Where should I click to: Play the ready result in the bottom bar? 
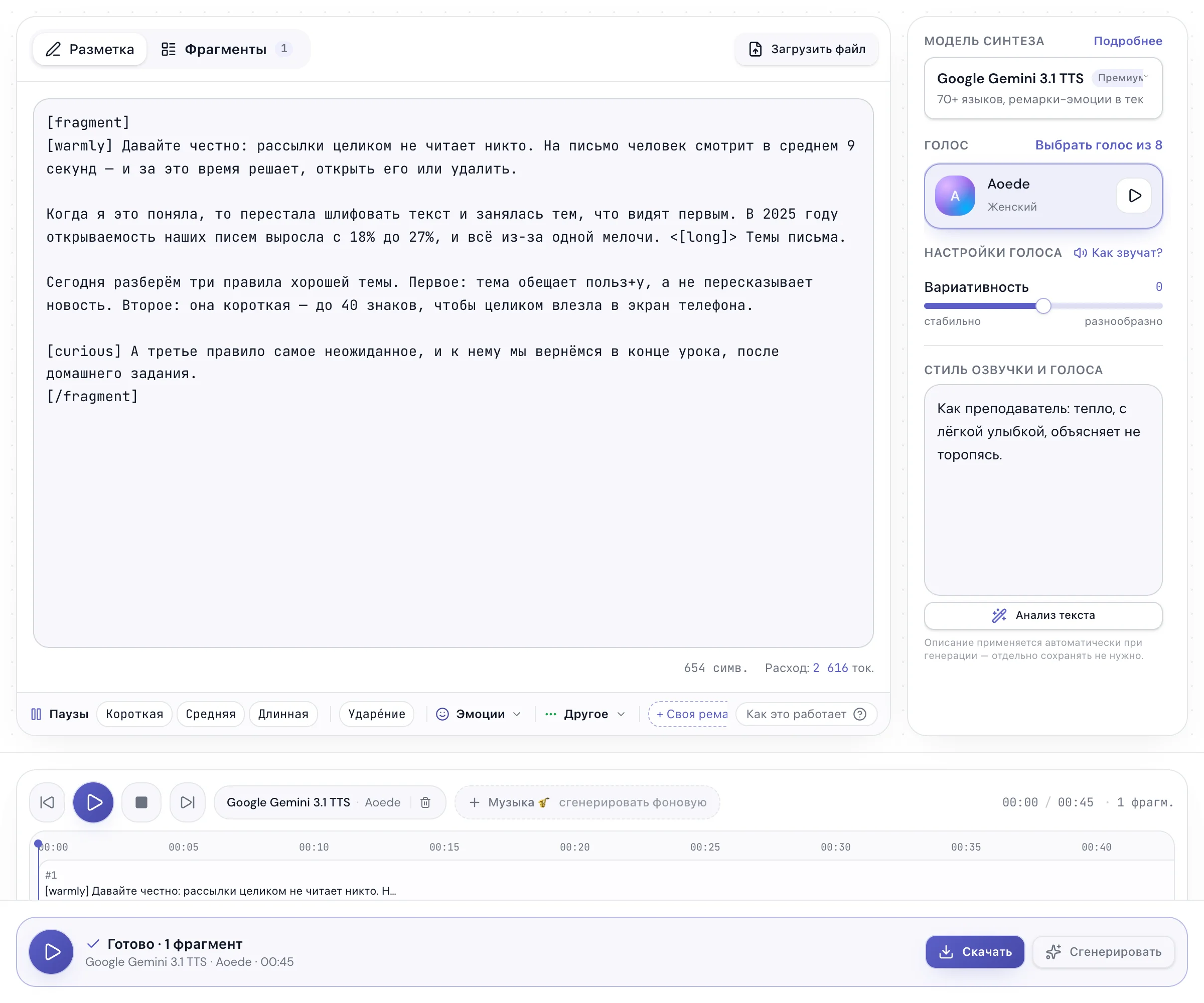[x=52, y=952]
